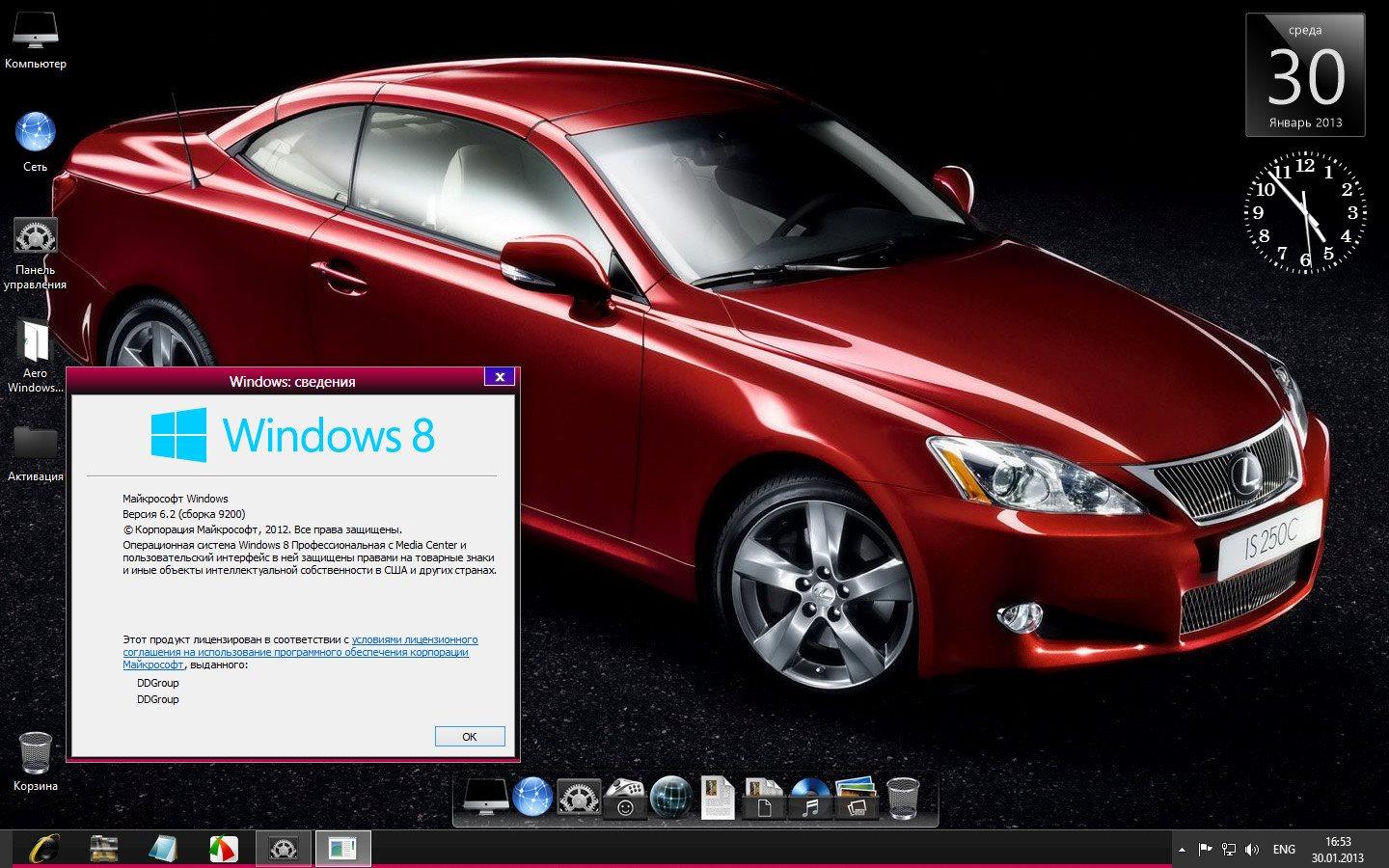Open the games folder in the dock
Viewport: 1389px width, 868px height.
[624, 799]
